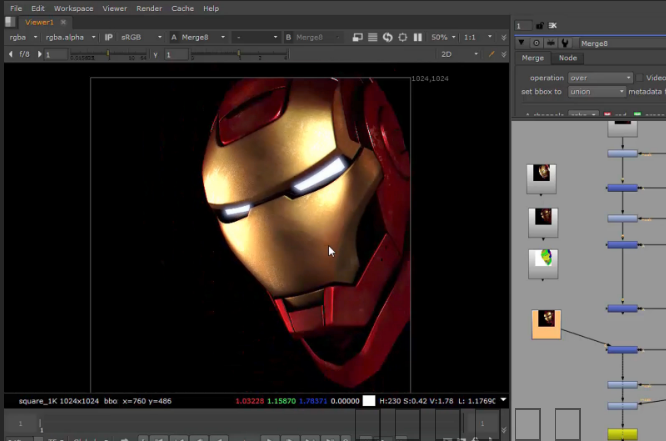Collapse the Merge8 properties with the arrow
This screenshot has width=666, height=441.
coord(522,43)
